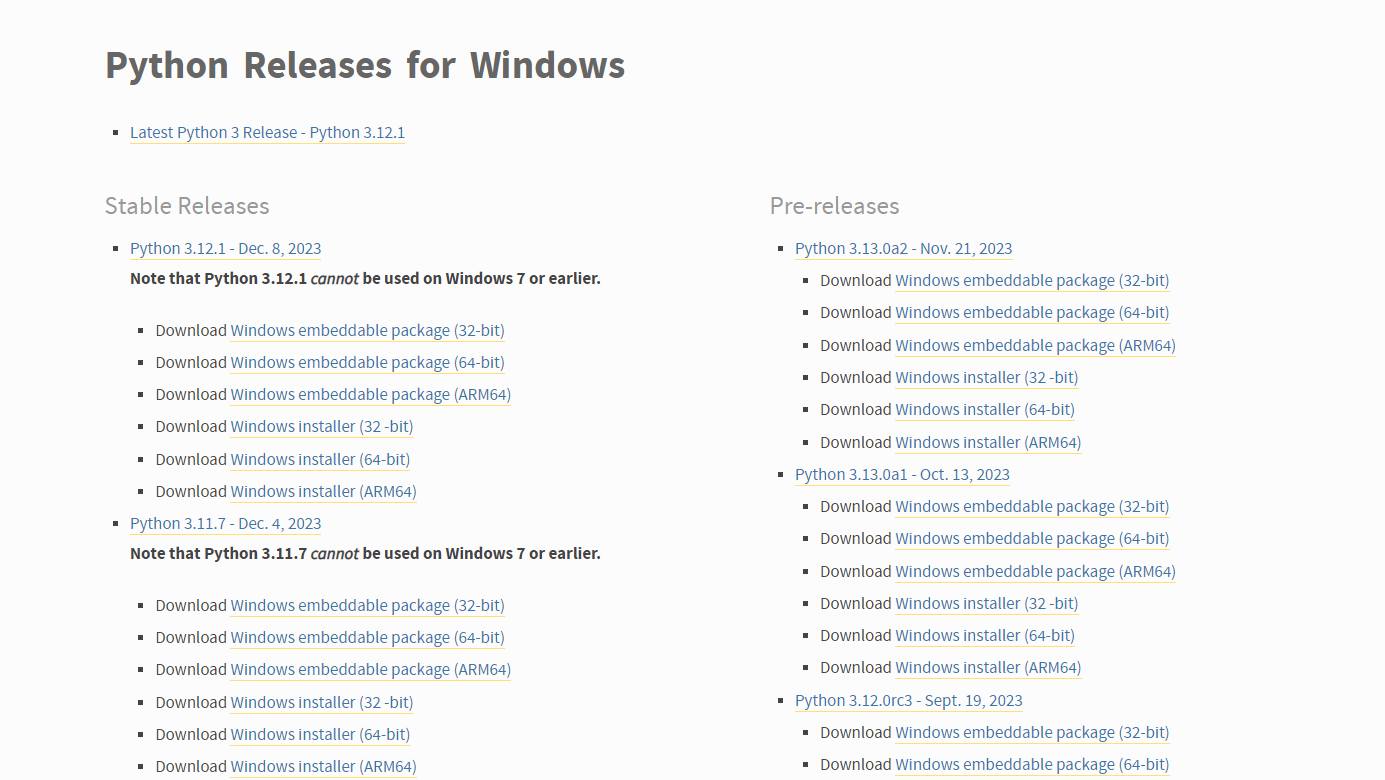Open Python 3.13.0a1 - Oct. 13, 2023 pre-release
This screenshot has width=1385, height=780.
click(902, 475)
